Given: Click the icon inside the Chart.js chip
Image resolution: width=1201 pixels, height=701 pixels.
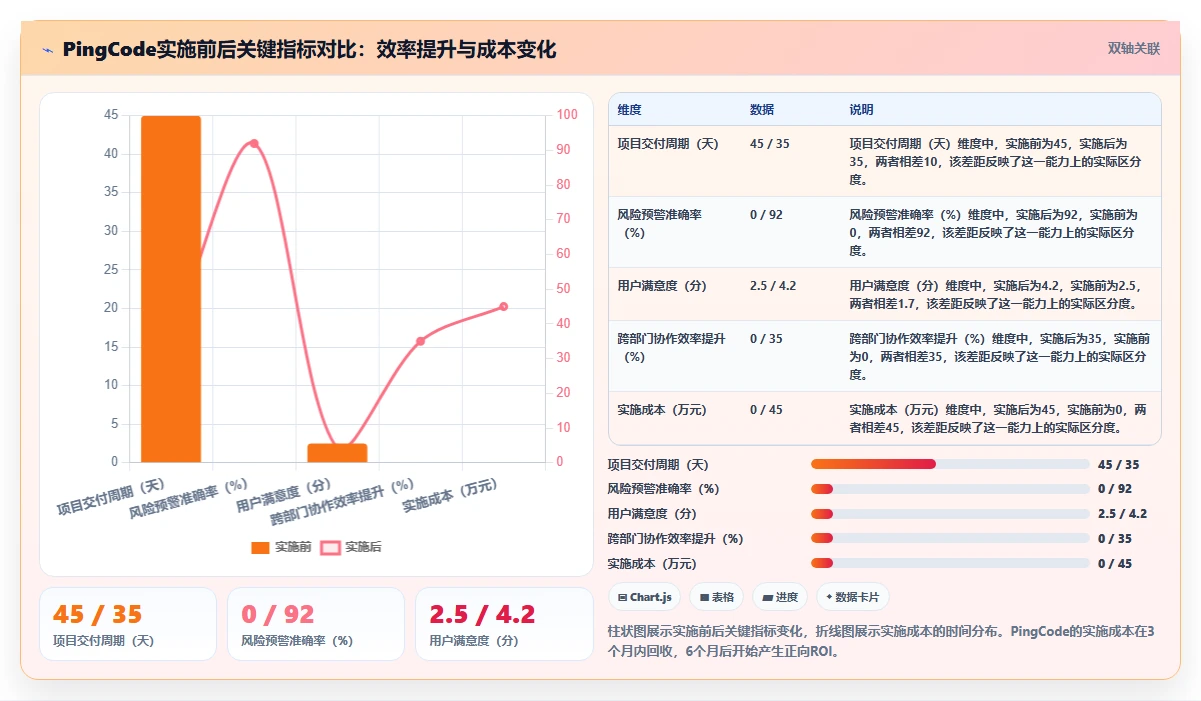Looking at the screenshot, I should (623, 597).
